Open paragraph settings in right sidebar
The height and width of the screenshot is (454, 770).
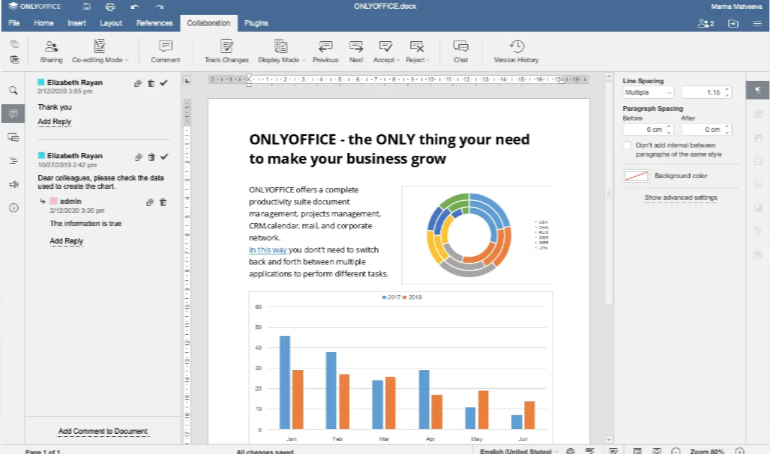click(x=758, y=90)
